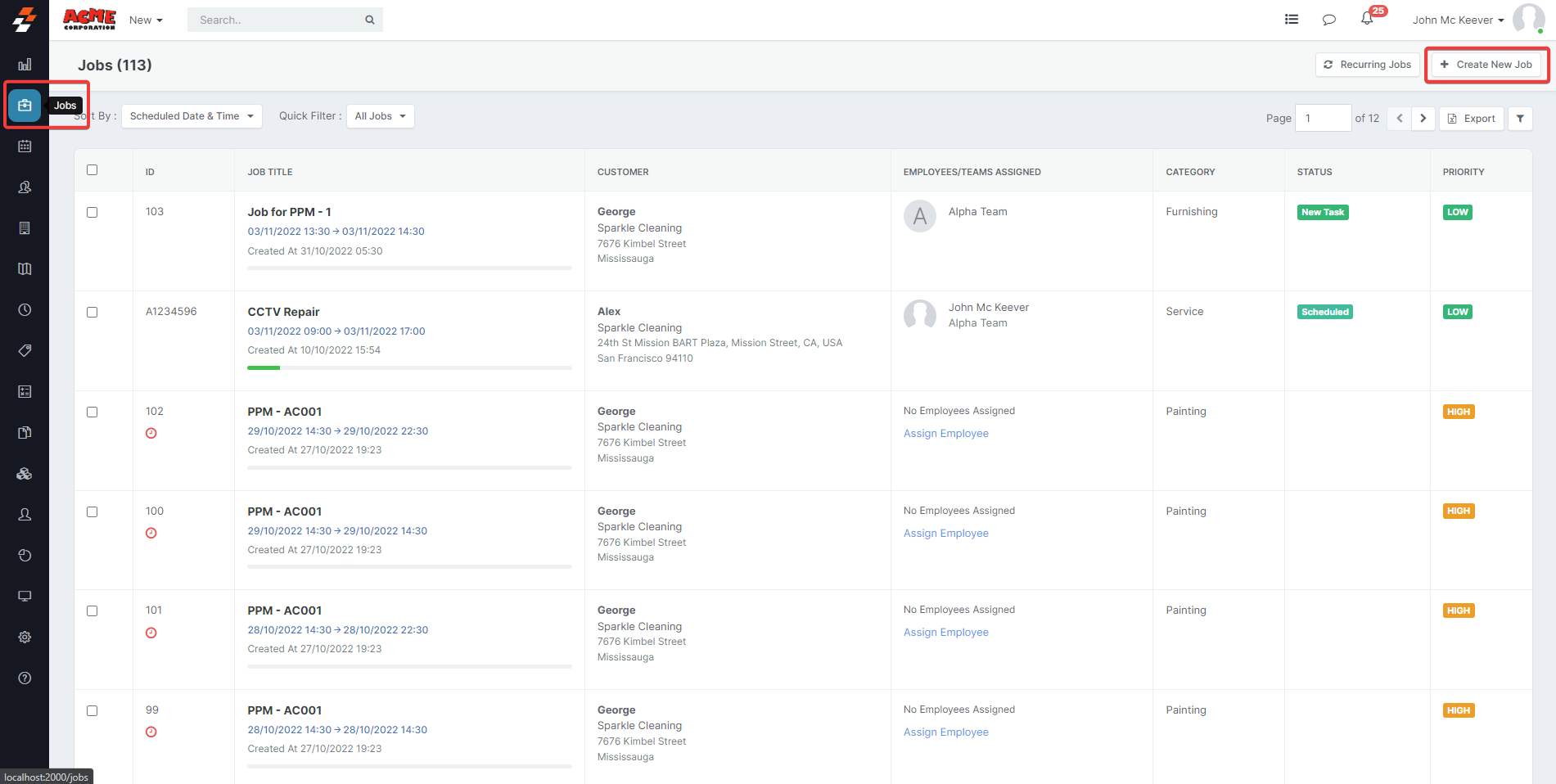
Task: Open the All Jobs quick filter dropdown
Action: pos(380,116)
